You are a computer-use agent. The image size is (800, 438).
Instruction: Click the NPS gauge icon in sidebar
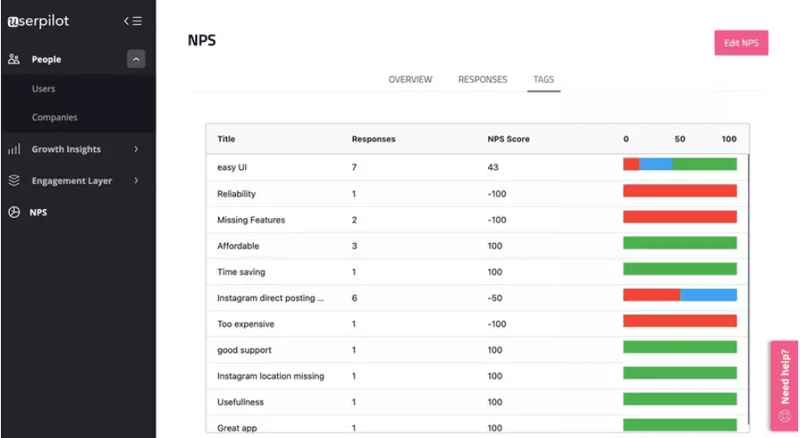click(14, 212)
